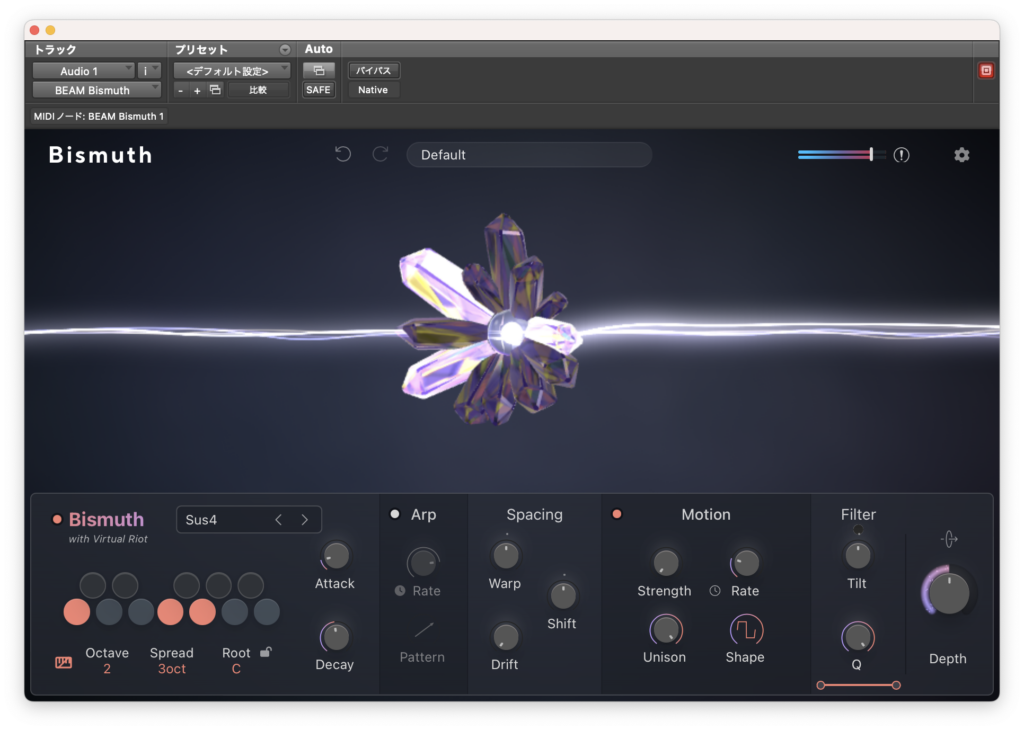Click the preset copy icon
The height and width of the screenshot is (730, 1024).
[215, 89]
